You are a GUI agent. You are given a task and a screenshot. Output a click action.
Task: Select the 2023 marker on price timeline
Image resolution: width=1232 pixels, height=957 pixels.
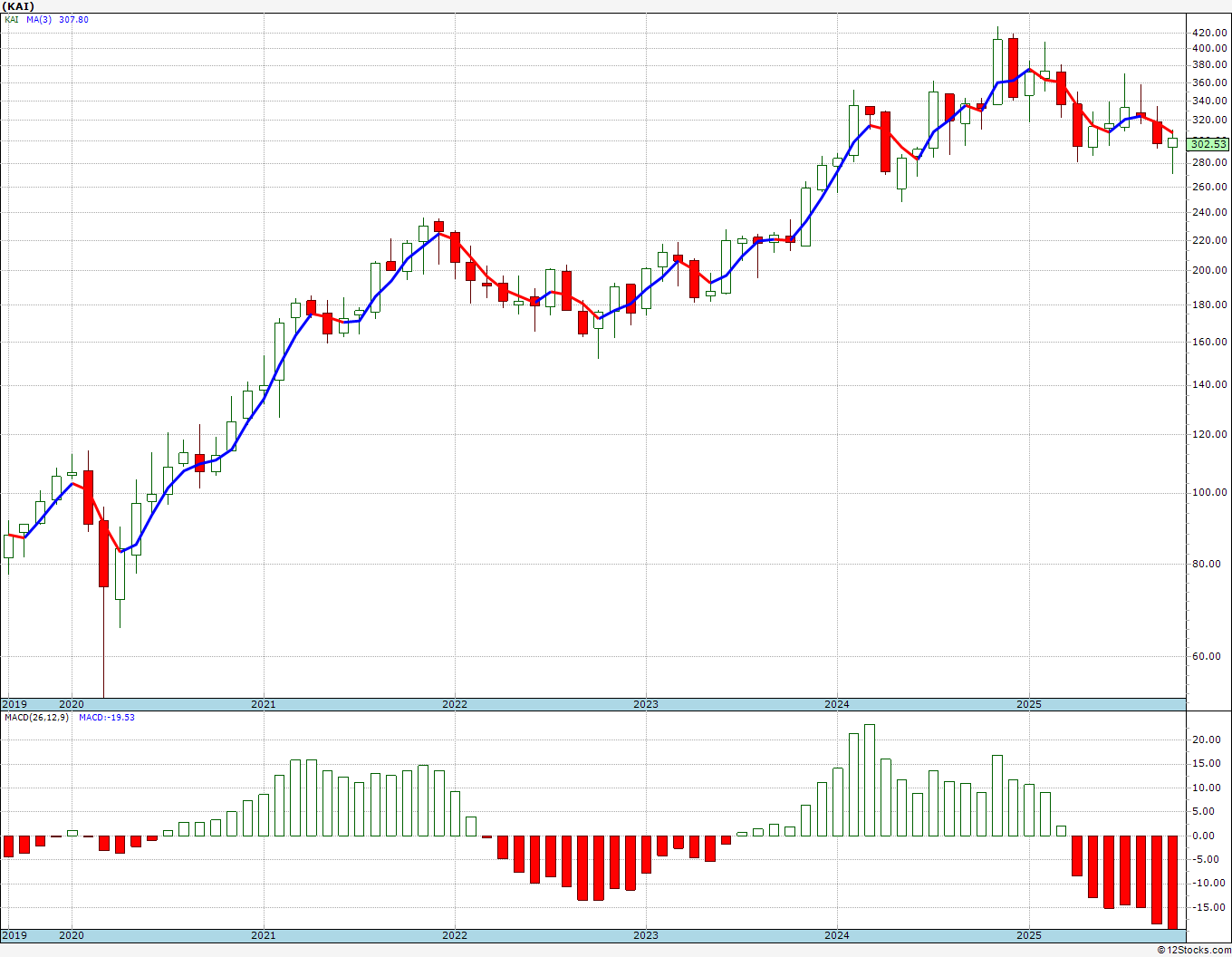click(x=646, y=704)
